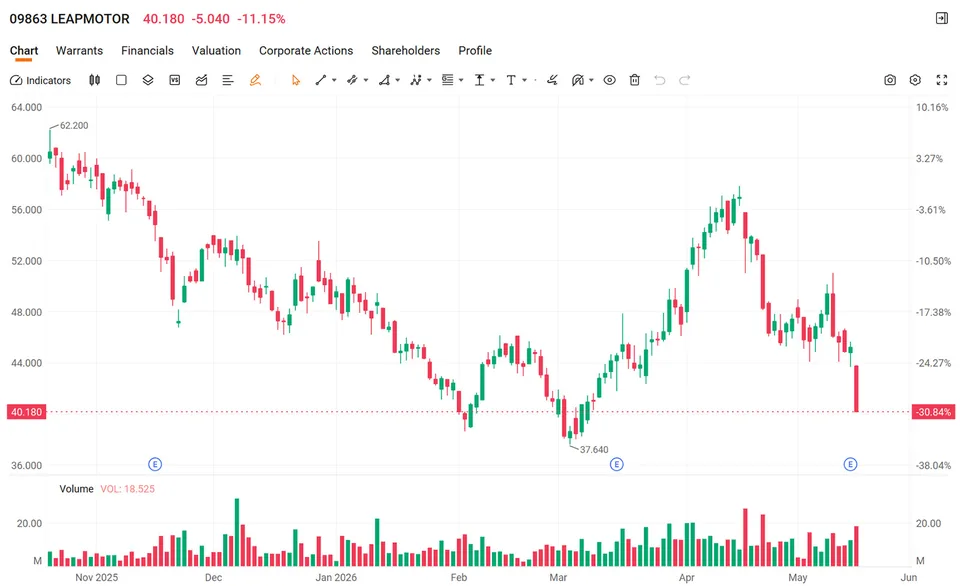This screenshot has height=586, width=960.
Task: Click the Volume indicator label
Action: 77,489
